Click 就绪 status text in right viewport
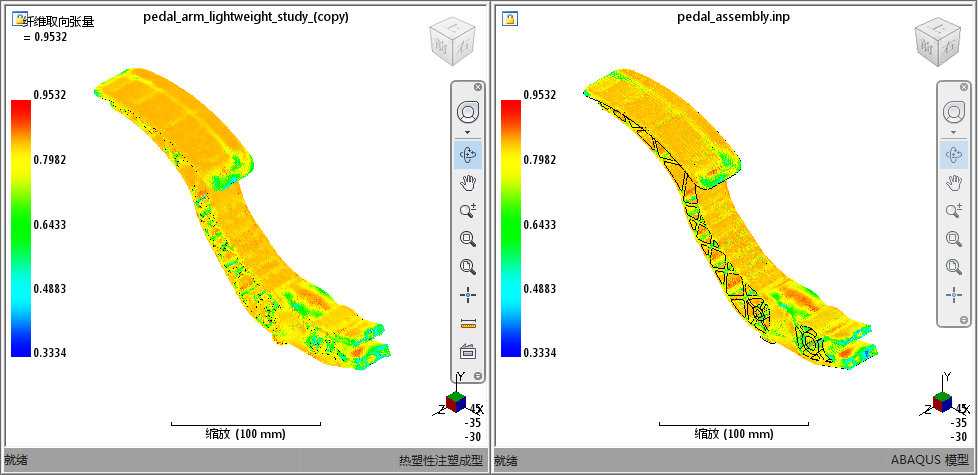978x475 pixels. click(506, 461)
